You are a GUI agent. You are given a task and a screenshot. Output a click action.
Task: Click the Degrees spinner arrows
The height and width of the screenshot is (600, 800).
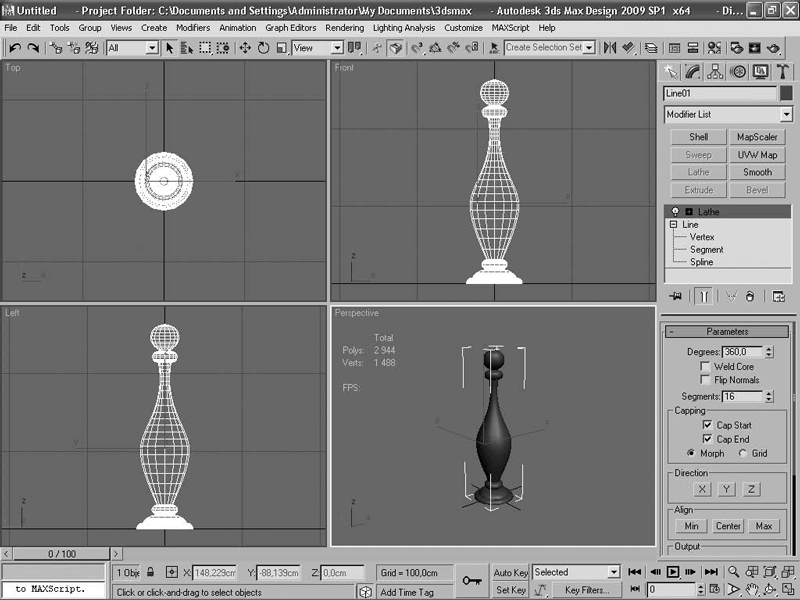pyautogui.click(x=769, y=352)
